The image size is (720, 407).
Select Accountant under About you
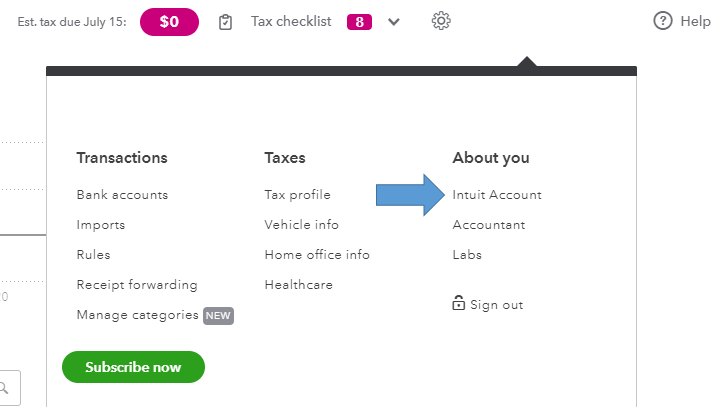(x=488, y=225)
